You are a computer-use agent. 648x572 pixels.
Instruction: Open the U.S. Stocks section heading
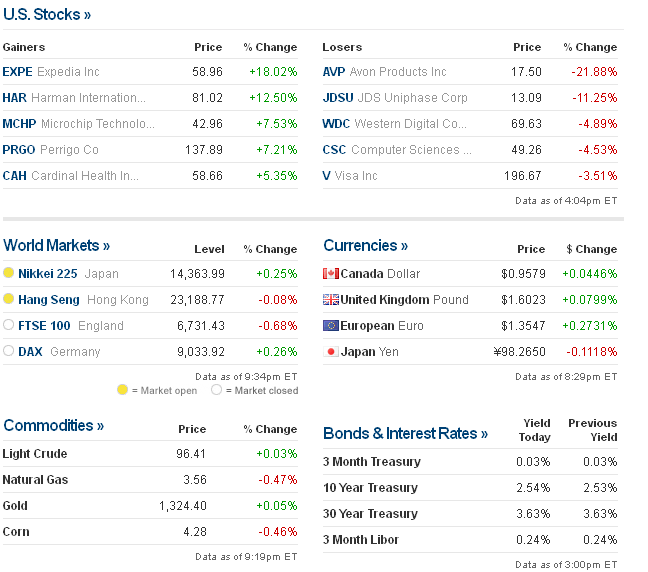pos(47,14)
